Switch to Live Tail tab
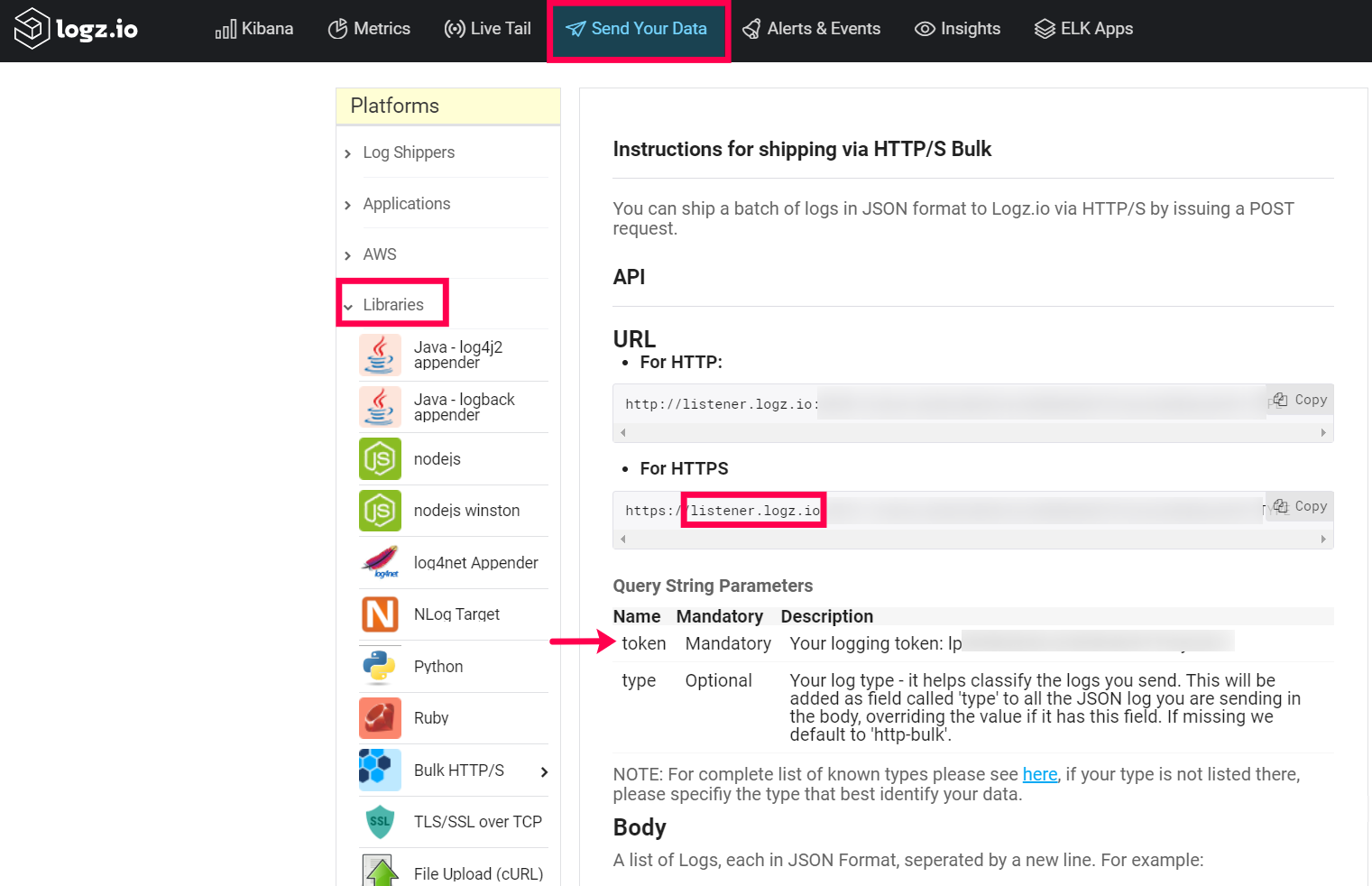 pos(488,29)
